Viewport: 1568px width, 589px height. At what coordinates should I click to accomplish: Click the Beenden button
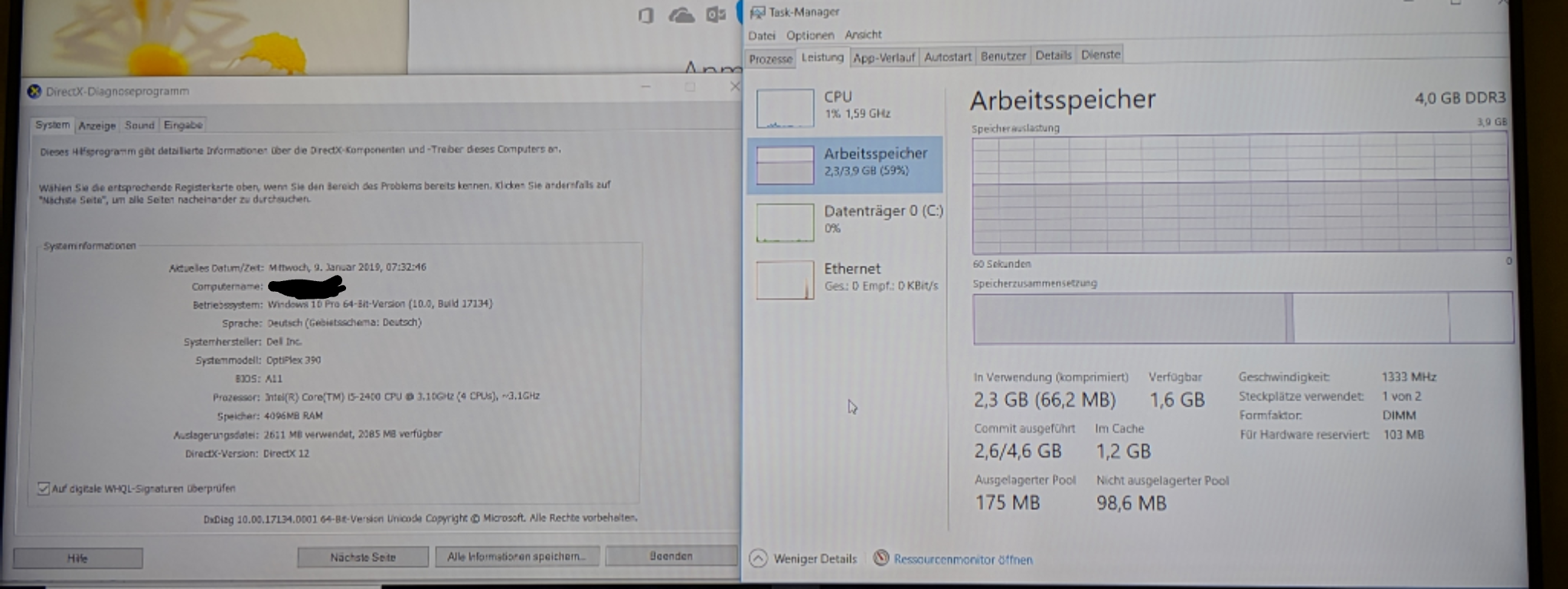(x=671, y=555)
